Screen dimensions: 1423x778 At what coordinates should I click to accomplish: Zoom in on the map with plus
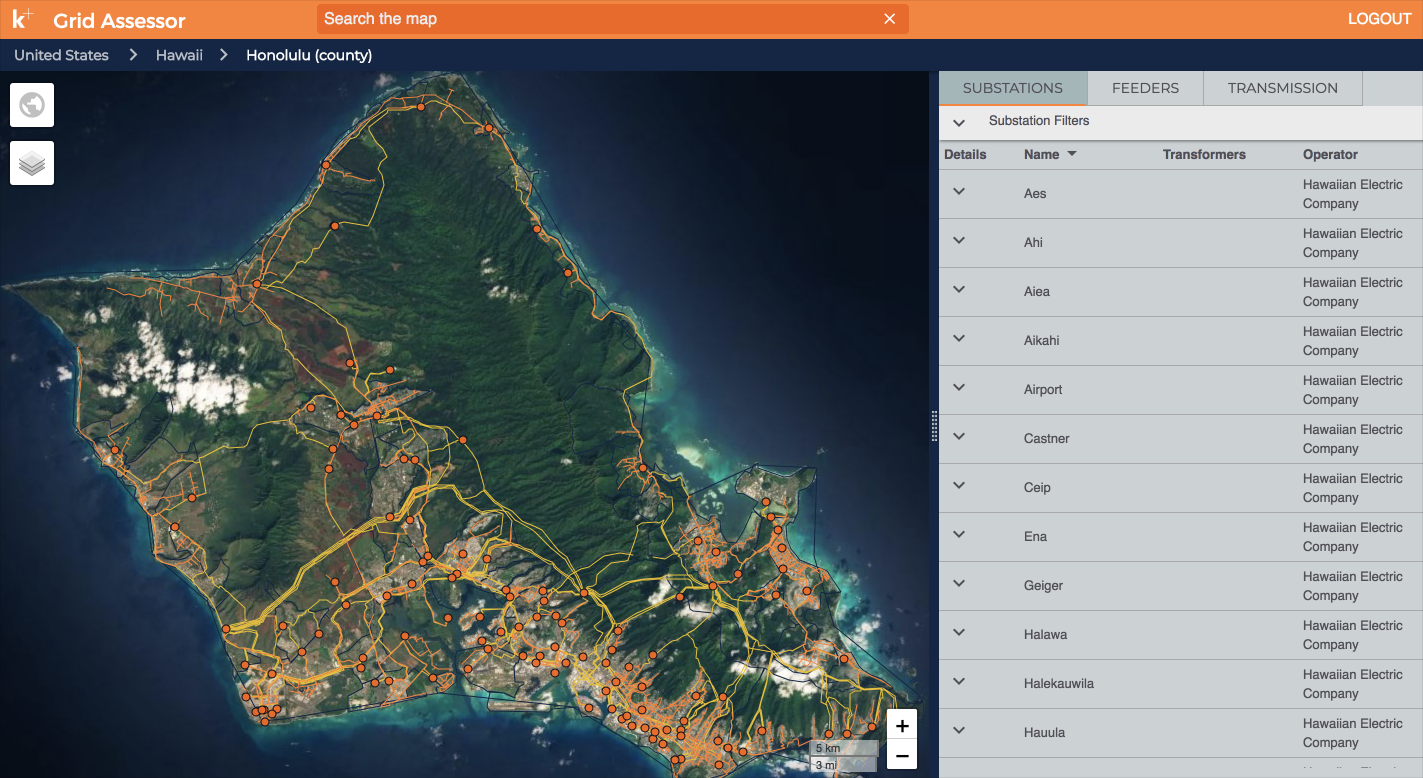pos(902,726)
